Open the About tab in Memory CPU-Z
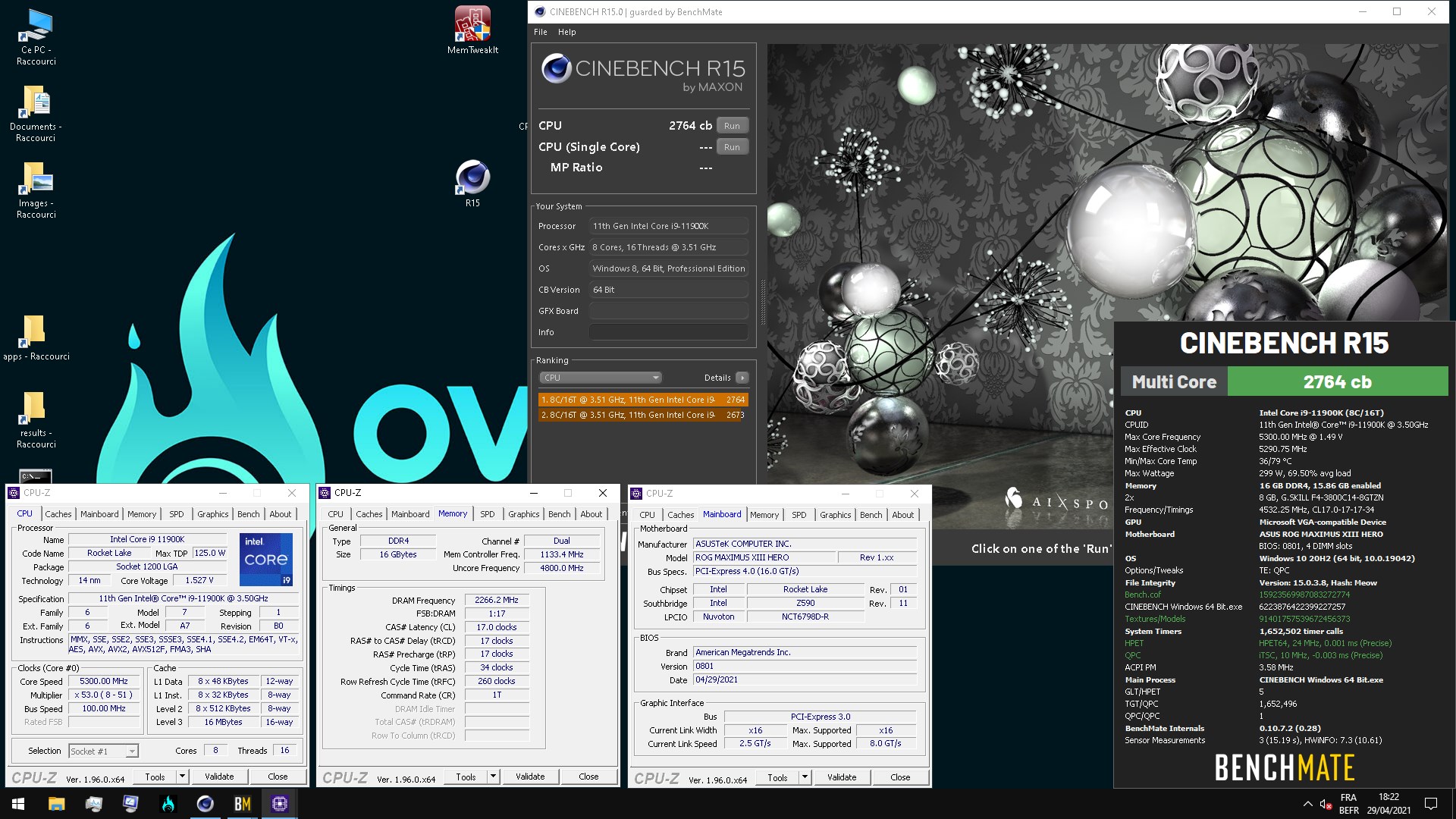The image size is (1456, 819). (x=591, y=514)
